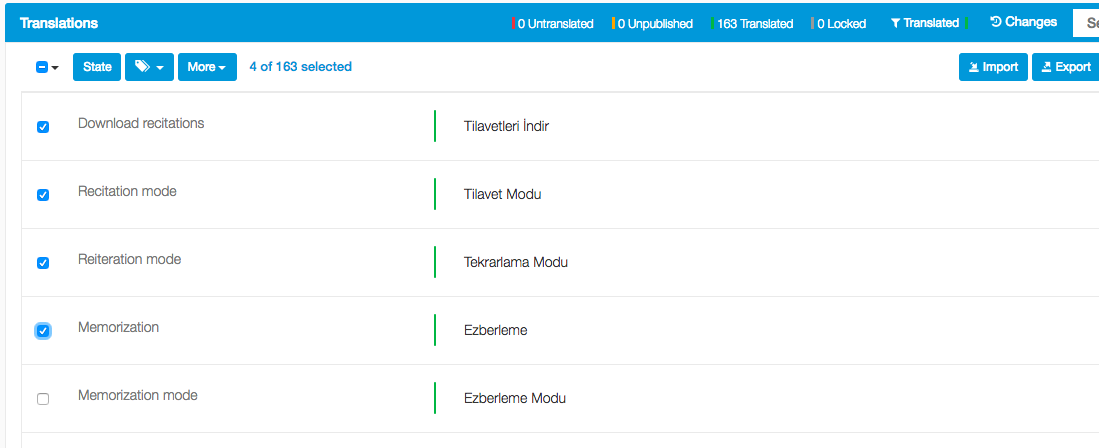Uncheck the Download recitations row
Screen dimensions: 1099x448
(43, 127)
